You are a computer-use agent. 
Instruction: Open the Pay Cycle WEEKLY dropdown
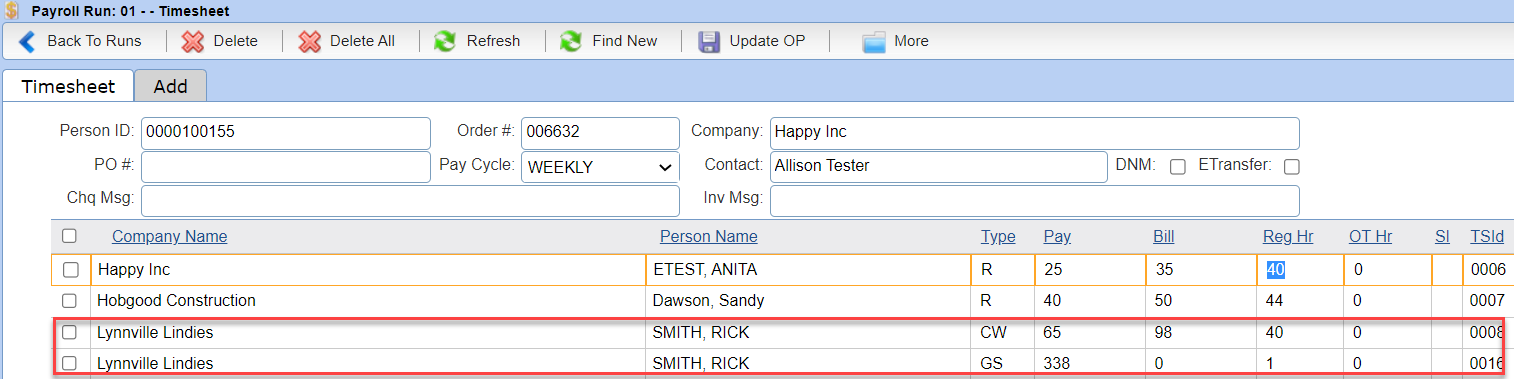[x=600, y=167]
